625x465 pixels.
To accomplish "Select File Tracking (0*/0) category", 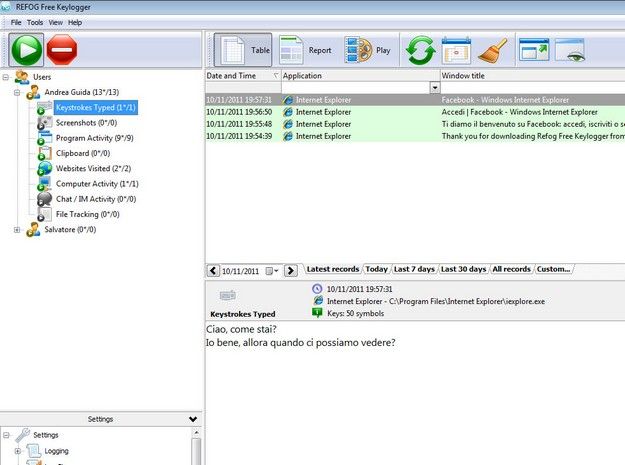I will click(88, 214).
